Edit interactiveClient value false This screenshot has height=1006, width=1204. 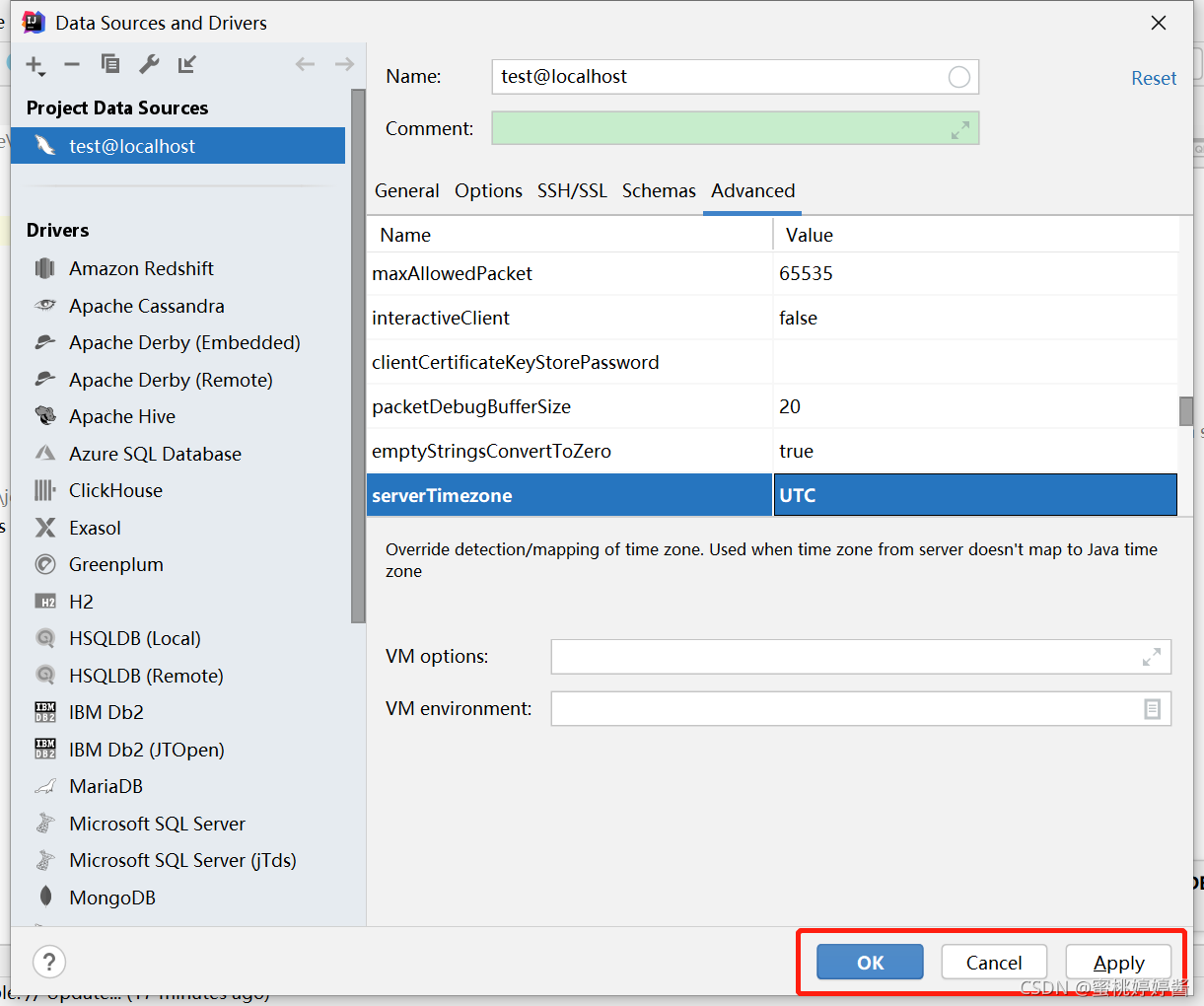point(975,318)
